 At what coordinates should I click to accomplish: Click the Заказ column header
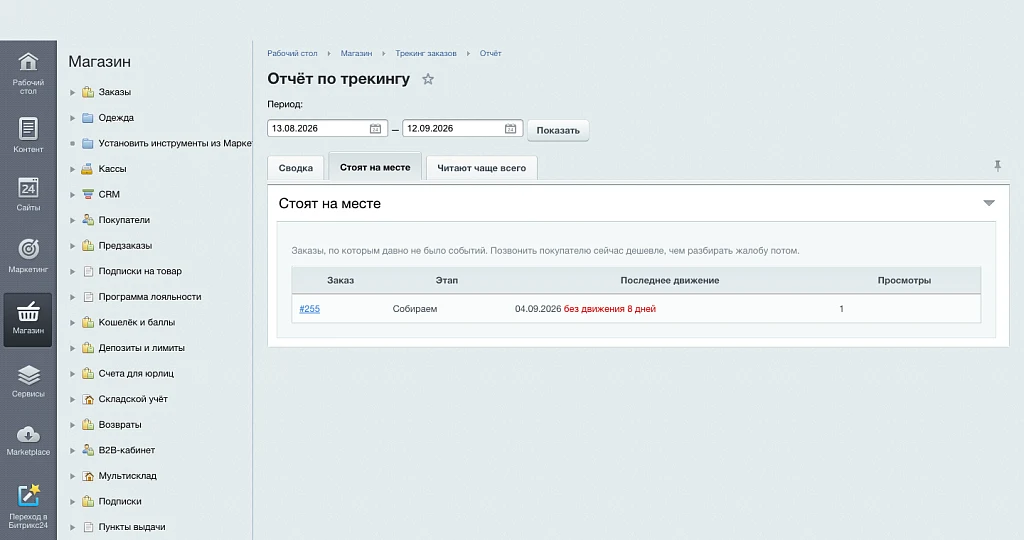point(340,280)
